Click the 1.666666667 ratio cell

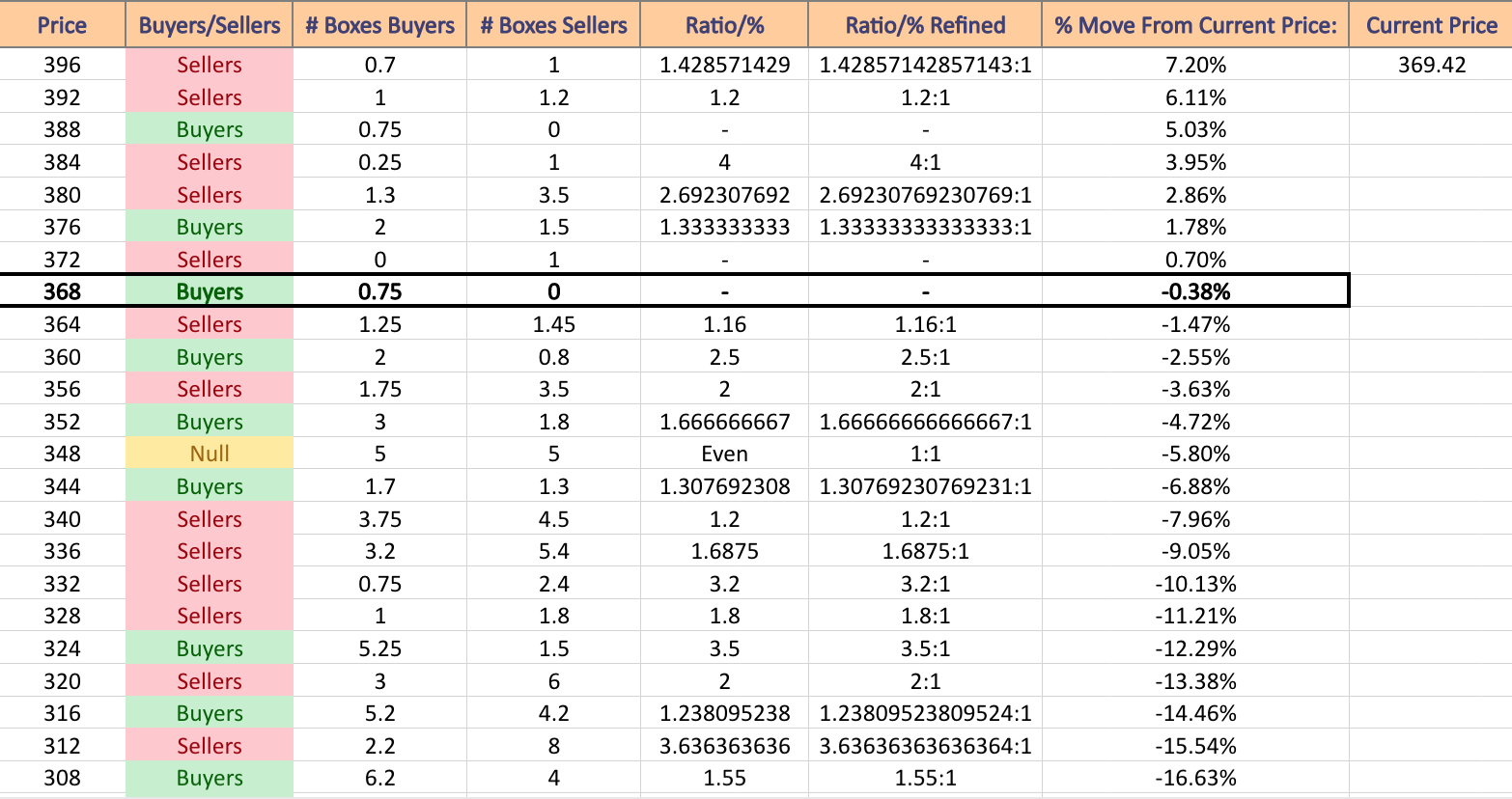(724, 422)
